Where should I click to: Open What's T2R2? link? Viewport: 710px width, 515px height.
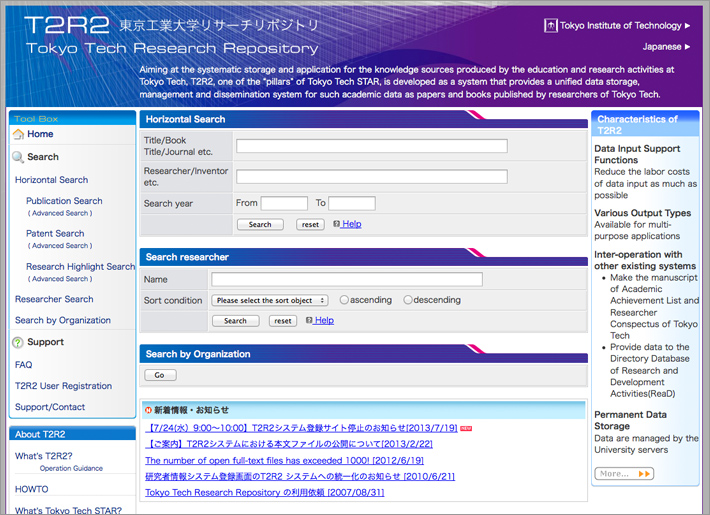pos(43,456)
